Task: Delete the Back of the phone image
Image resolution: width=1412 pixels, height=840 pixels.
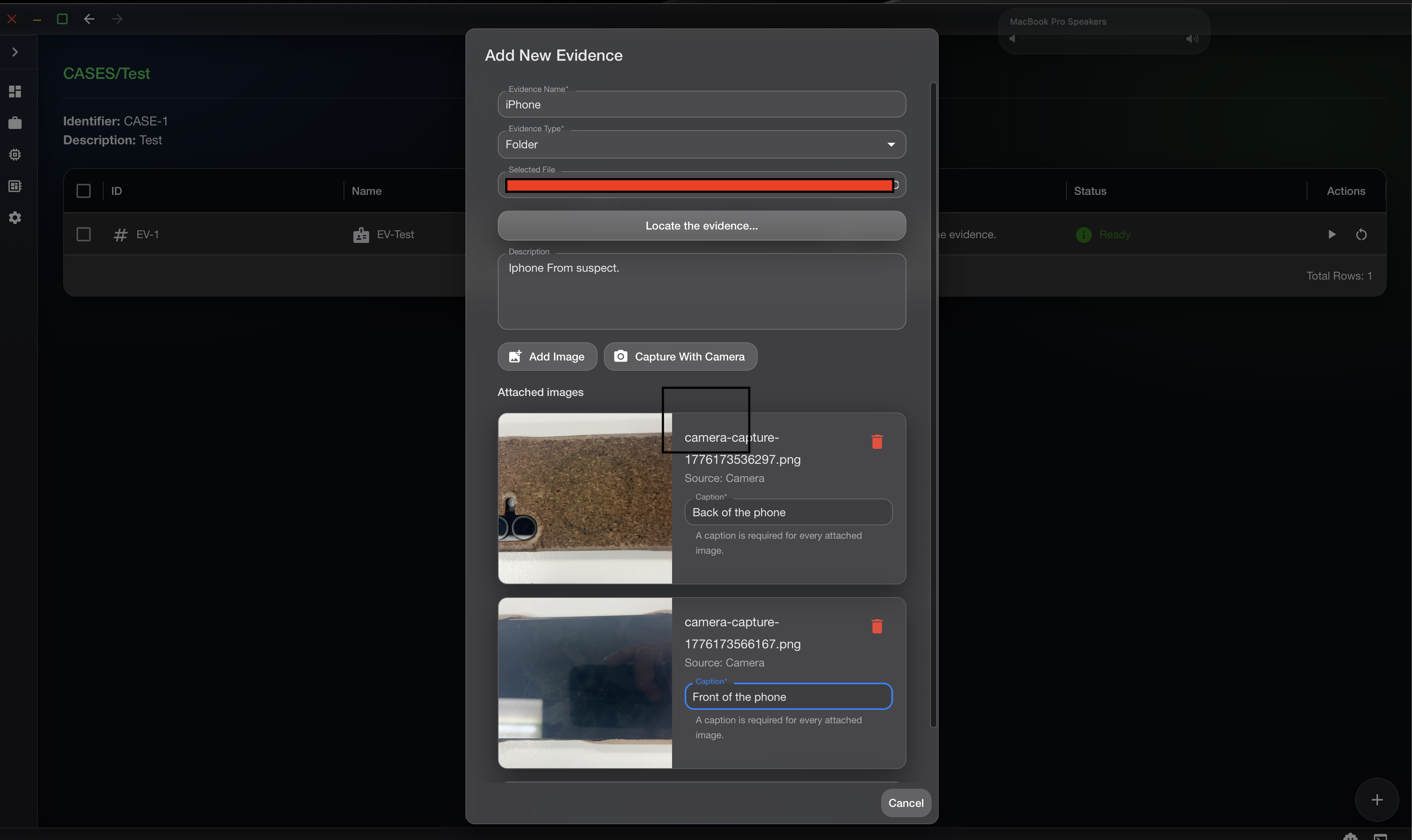Action: [877, 442]
